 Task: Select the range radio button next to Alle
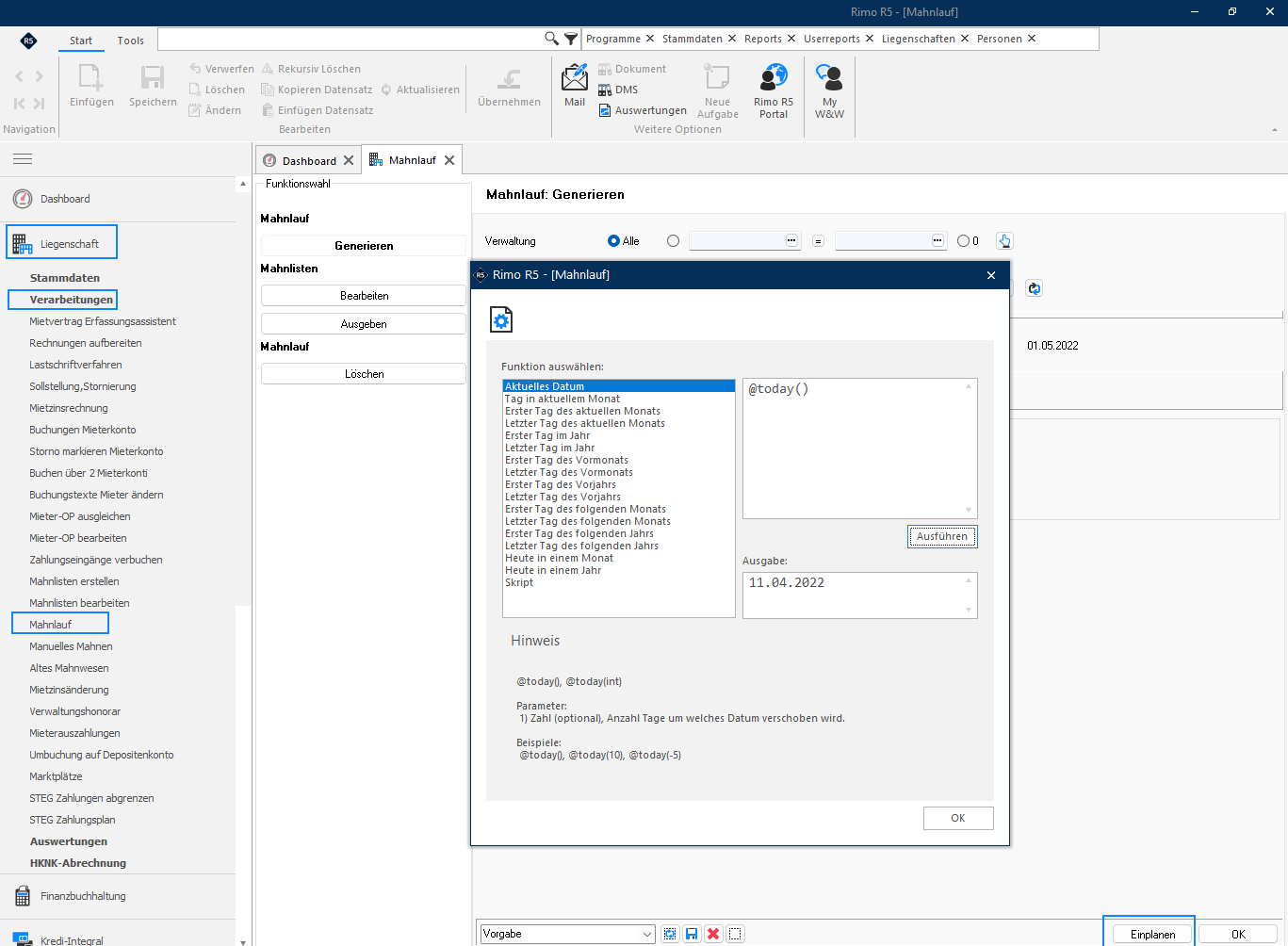[x=673, y=241]
